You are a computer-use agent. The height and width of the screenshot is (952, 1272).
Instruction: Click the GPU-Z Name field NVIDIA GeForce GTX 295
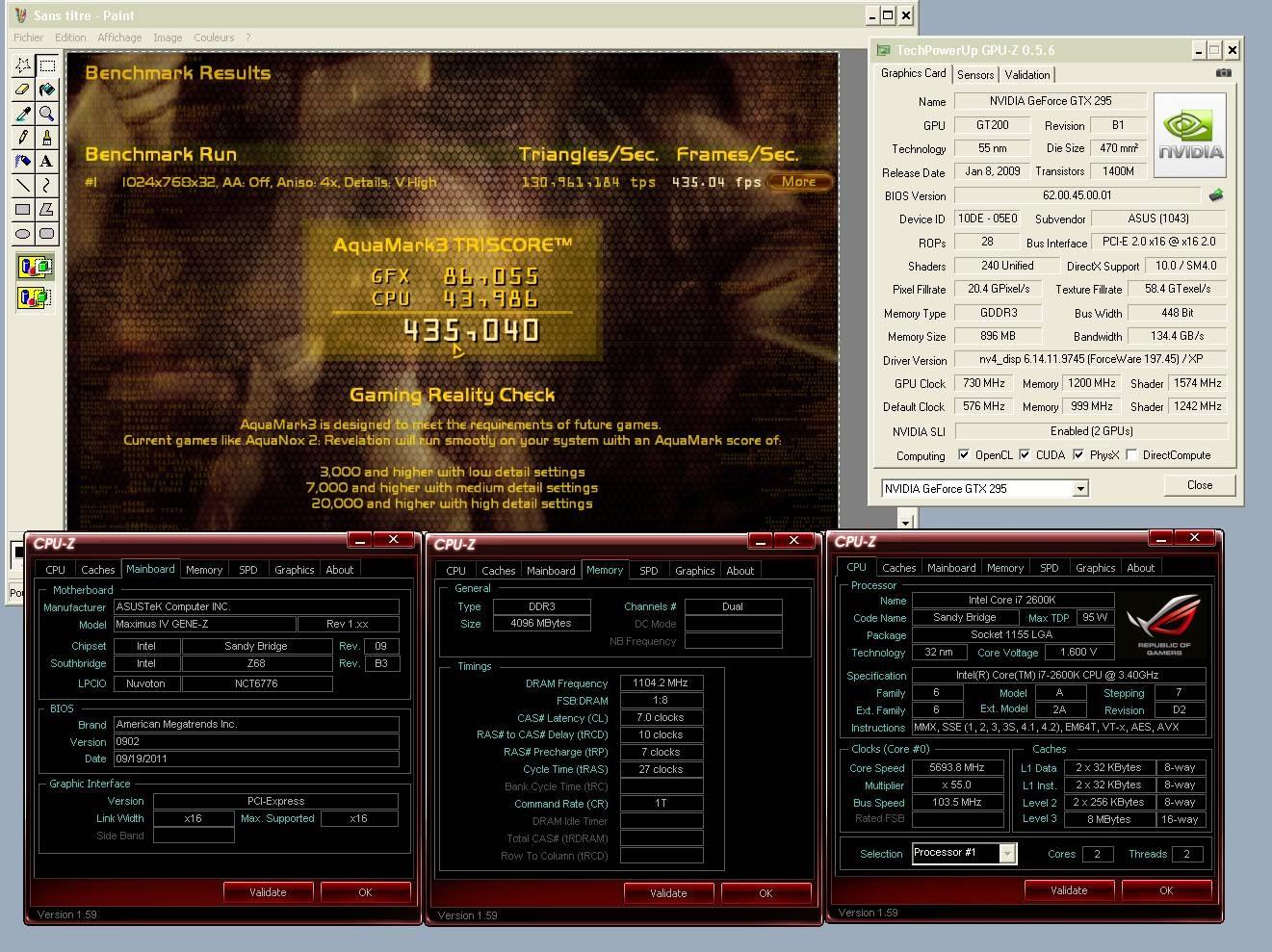point(1051,101)
